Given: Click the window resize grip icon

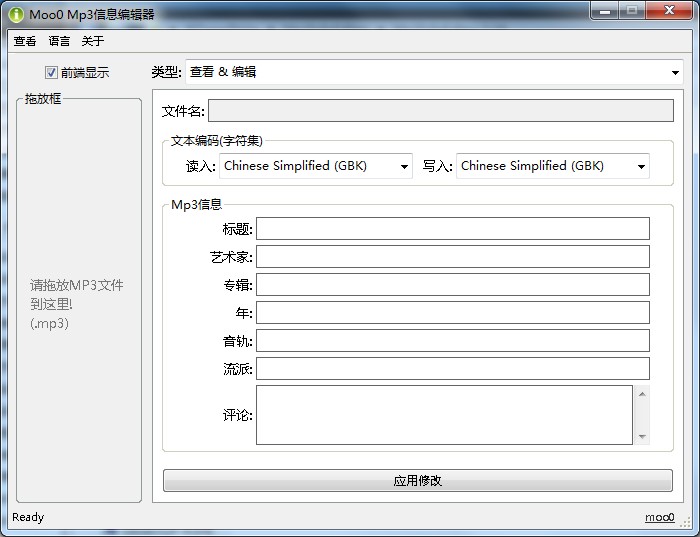Looking at the screenshot, I should point(685,522).
